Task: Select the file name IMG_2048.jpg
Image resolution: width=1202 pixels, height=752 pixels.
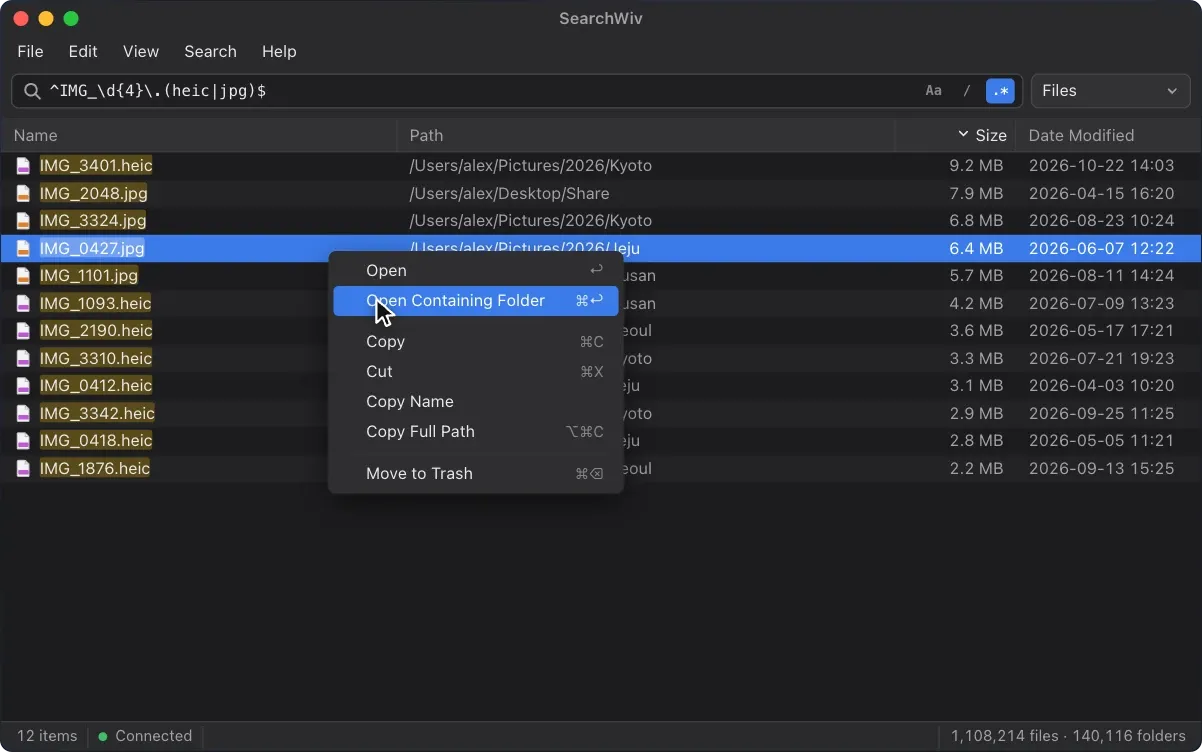Action: pos(94,193)
